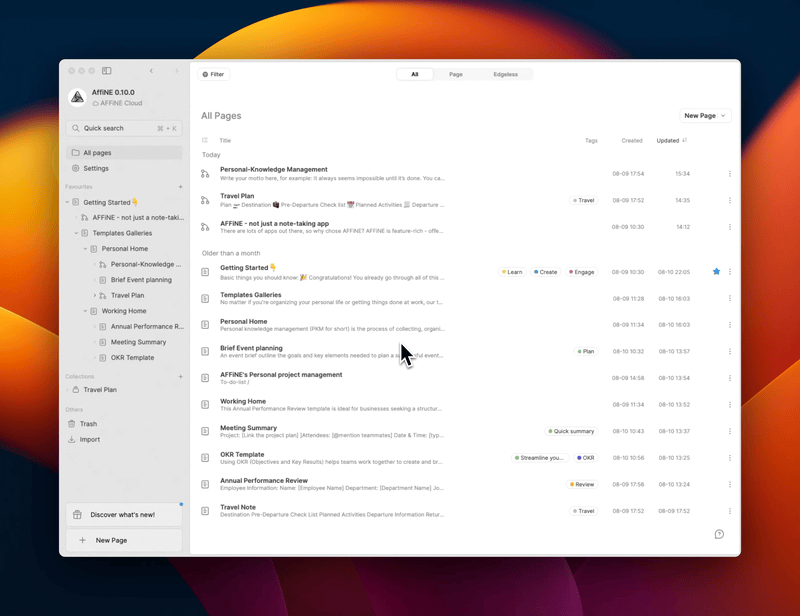Open the Travel Note page row

pyautogui.click(x=467, y=511)
